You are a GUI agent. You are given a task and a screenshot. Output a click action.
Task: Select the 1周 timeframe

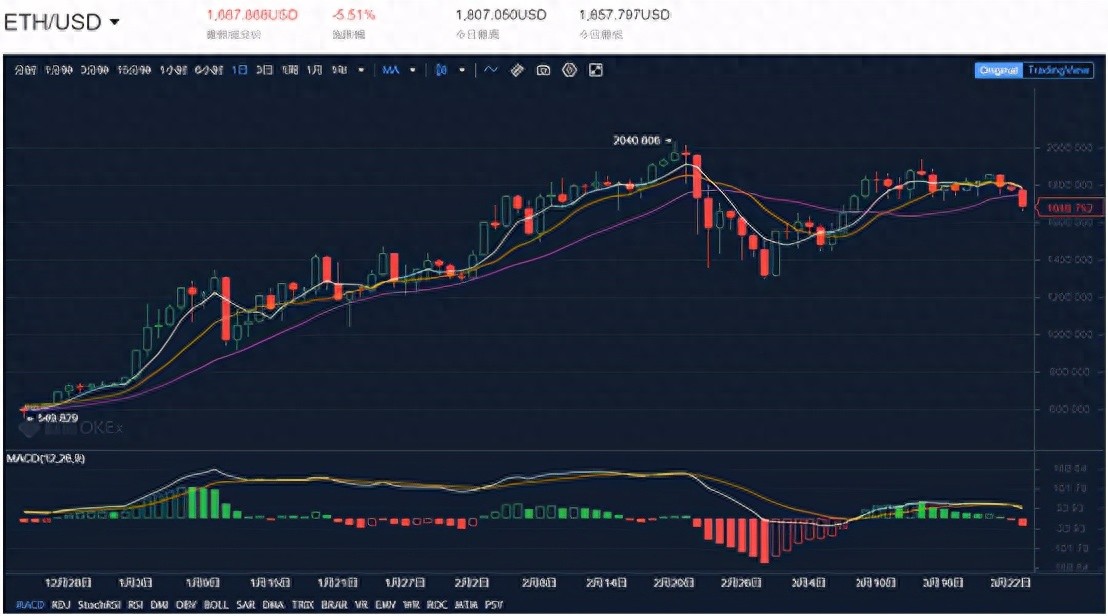pyautogui.click(x=290, y=70)
